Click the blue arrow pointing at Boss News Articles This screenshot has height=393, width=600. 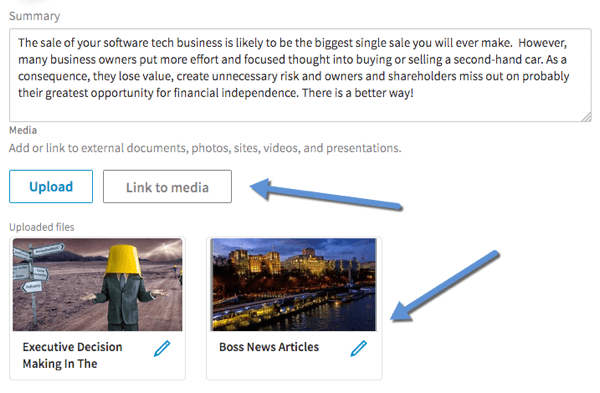(445, 285)
